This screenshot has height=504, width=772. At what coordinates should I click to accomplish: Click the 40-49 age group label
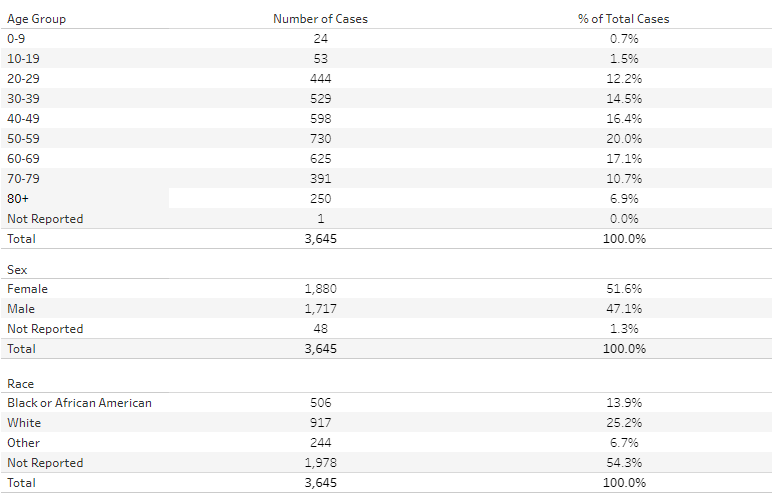pyautogui.click(x=23, y=119)
